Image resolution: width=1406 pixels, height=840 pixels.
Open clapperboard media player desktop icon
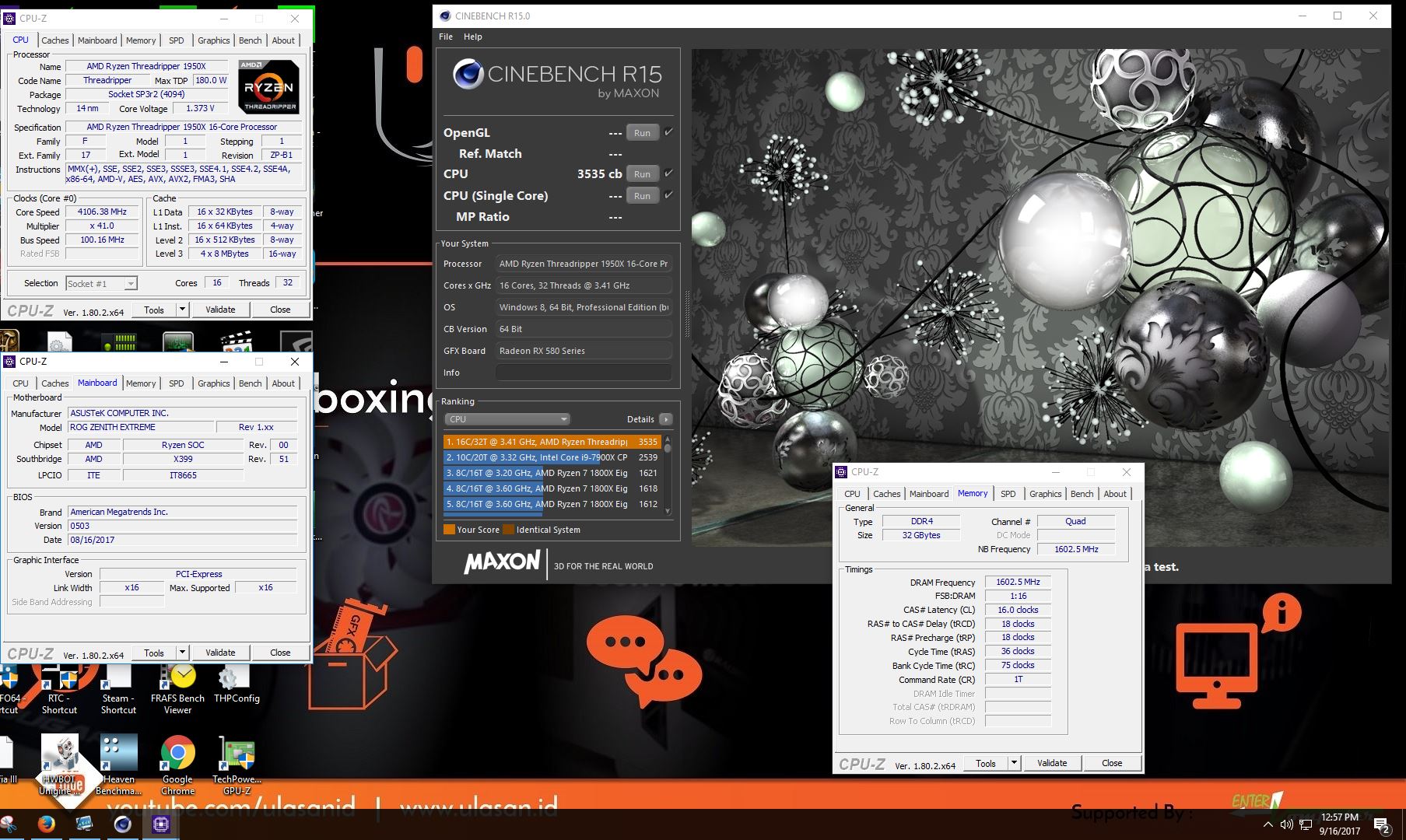coord(237,341)
